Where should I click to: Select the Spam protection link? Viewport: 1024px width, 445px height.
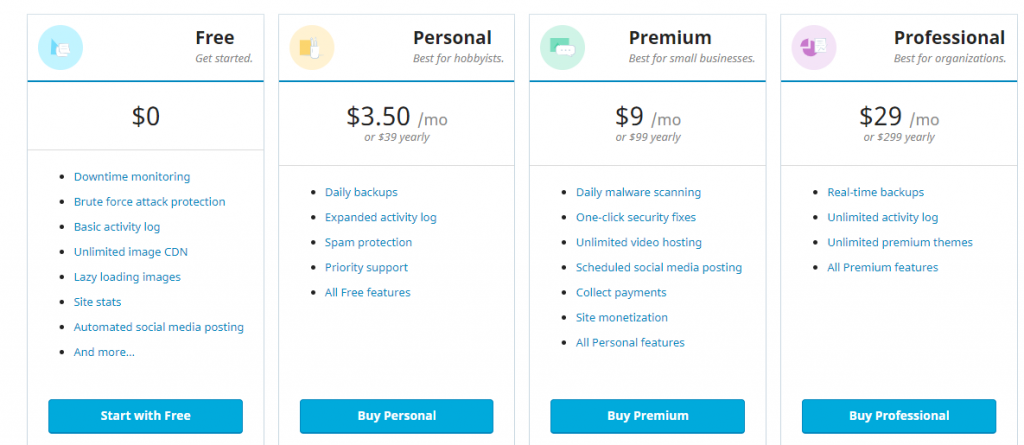click(368, 242)
